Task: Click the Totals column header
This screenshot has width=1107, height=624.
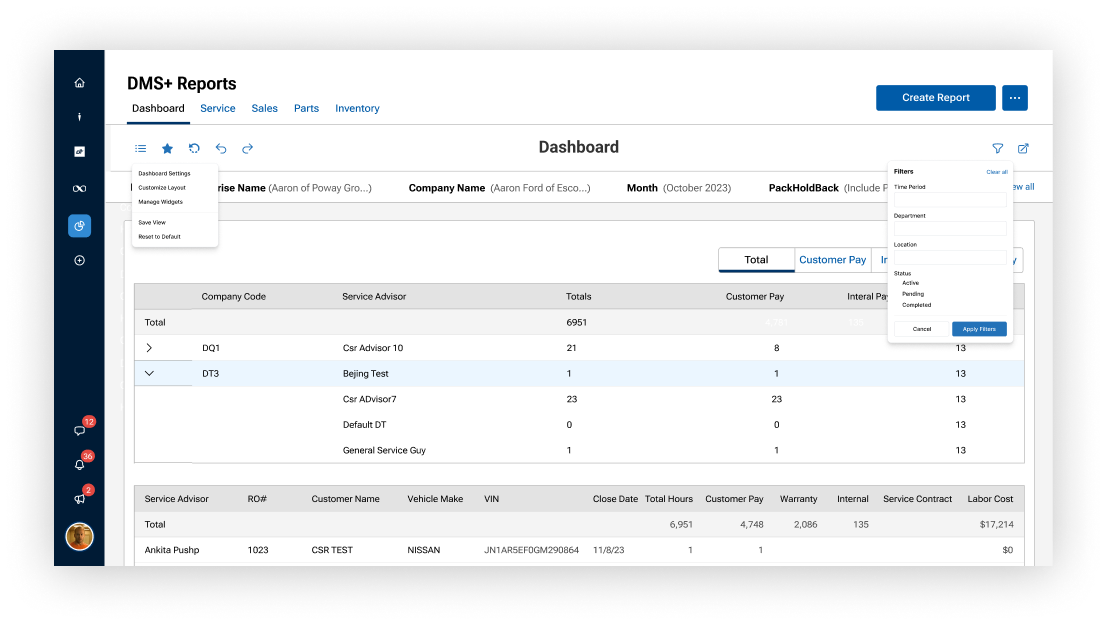Action: 578,296
